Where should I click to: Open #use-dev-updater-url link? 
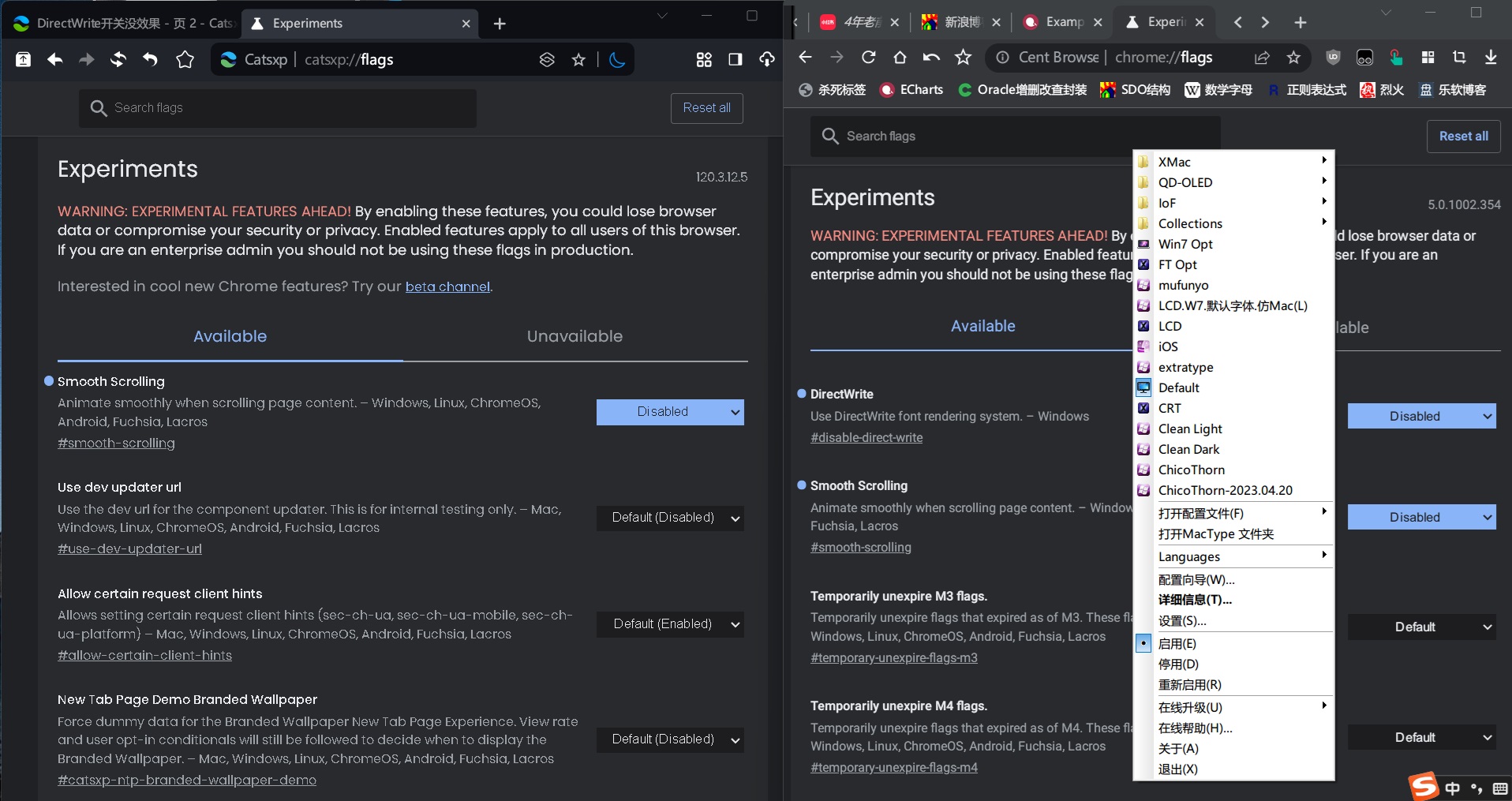tap(129, 548)
